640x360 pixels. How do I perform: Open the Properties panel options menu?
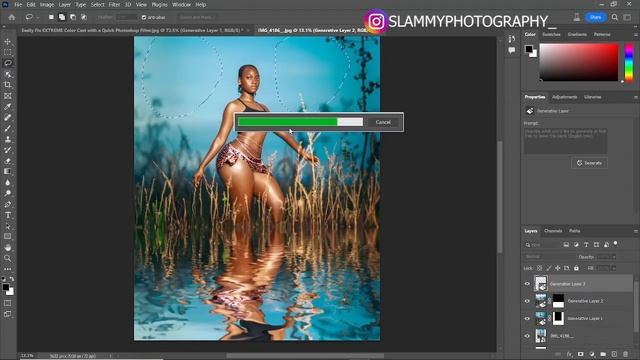point(636,97)
